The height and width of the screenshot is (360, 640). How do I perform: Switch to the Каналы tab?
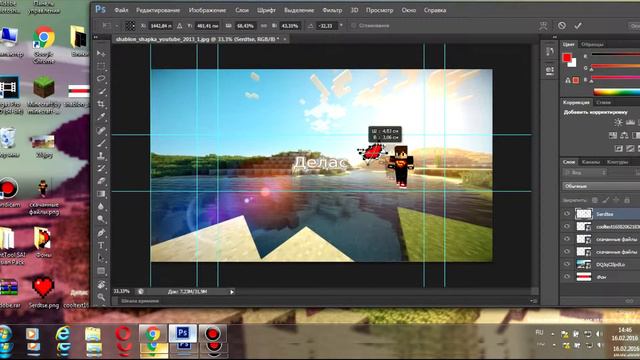pos(591,162)
